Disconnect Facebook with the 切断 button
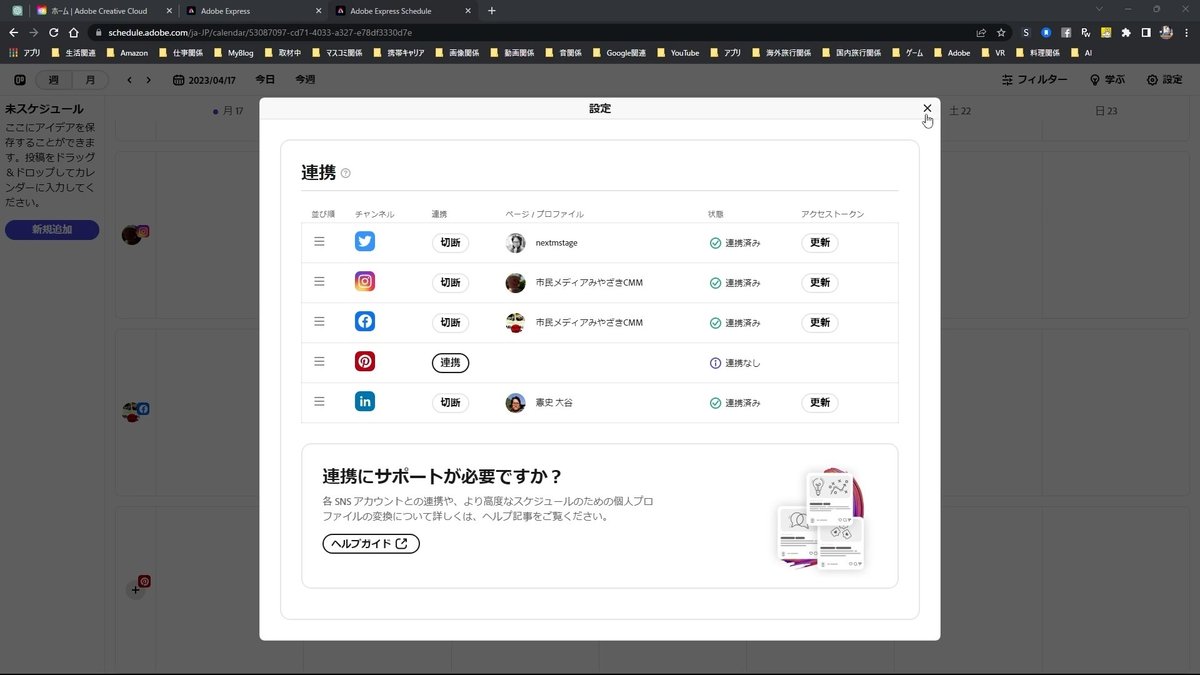Screen dimensions: 1200x675 (x=450, y=322)
